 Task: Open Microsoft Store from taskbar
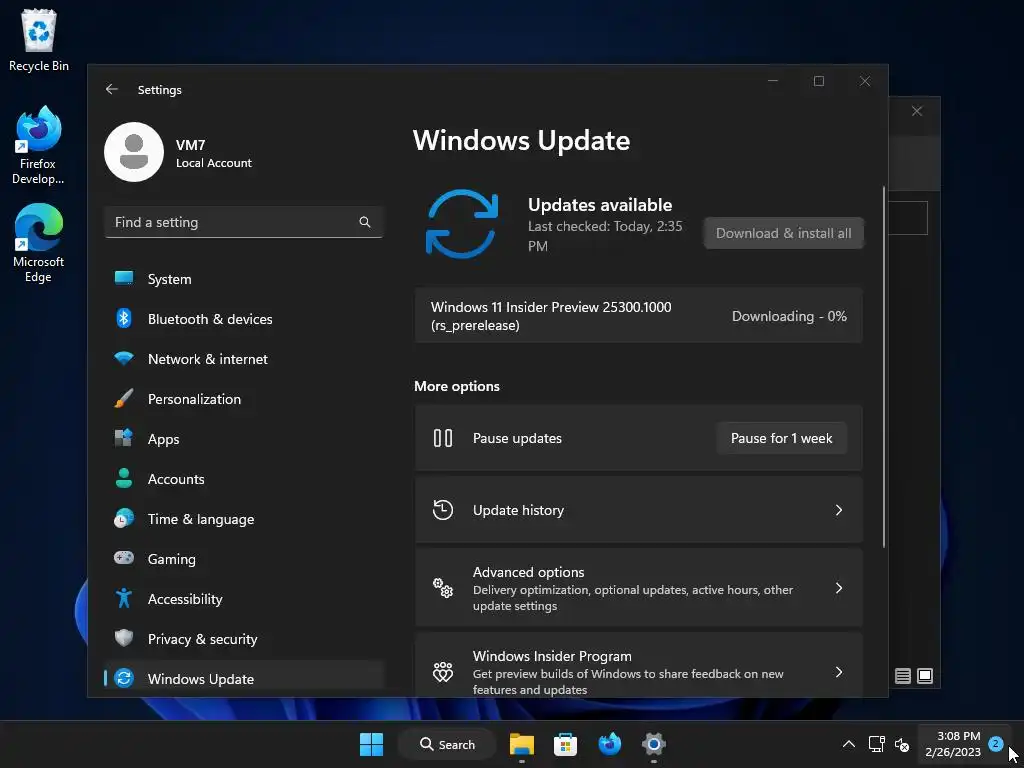click(x=566, y=744)
